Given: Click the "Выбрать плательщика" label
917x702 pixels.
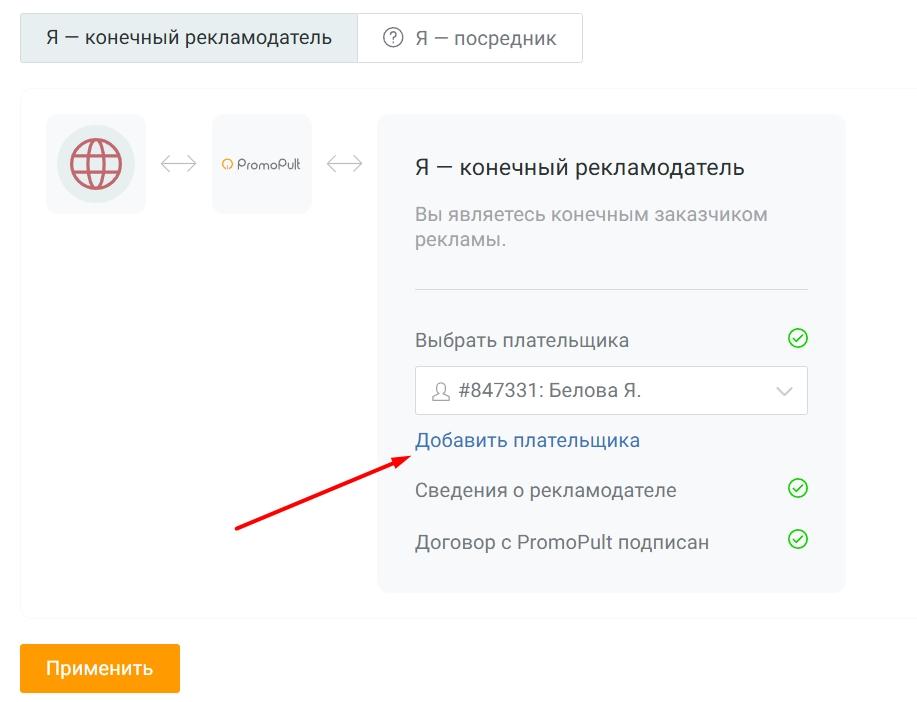Looking at the screenshot, I should click(x=521, y=340).
